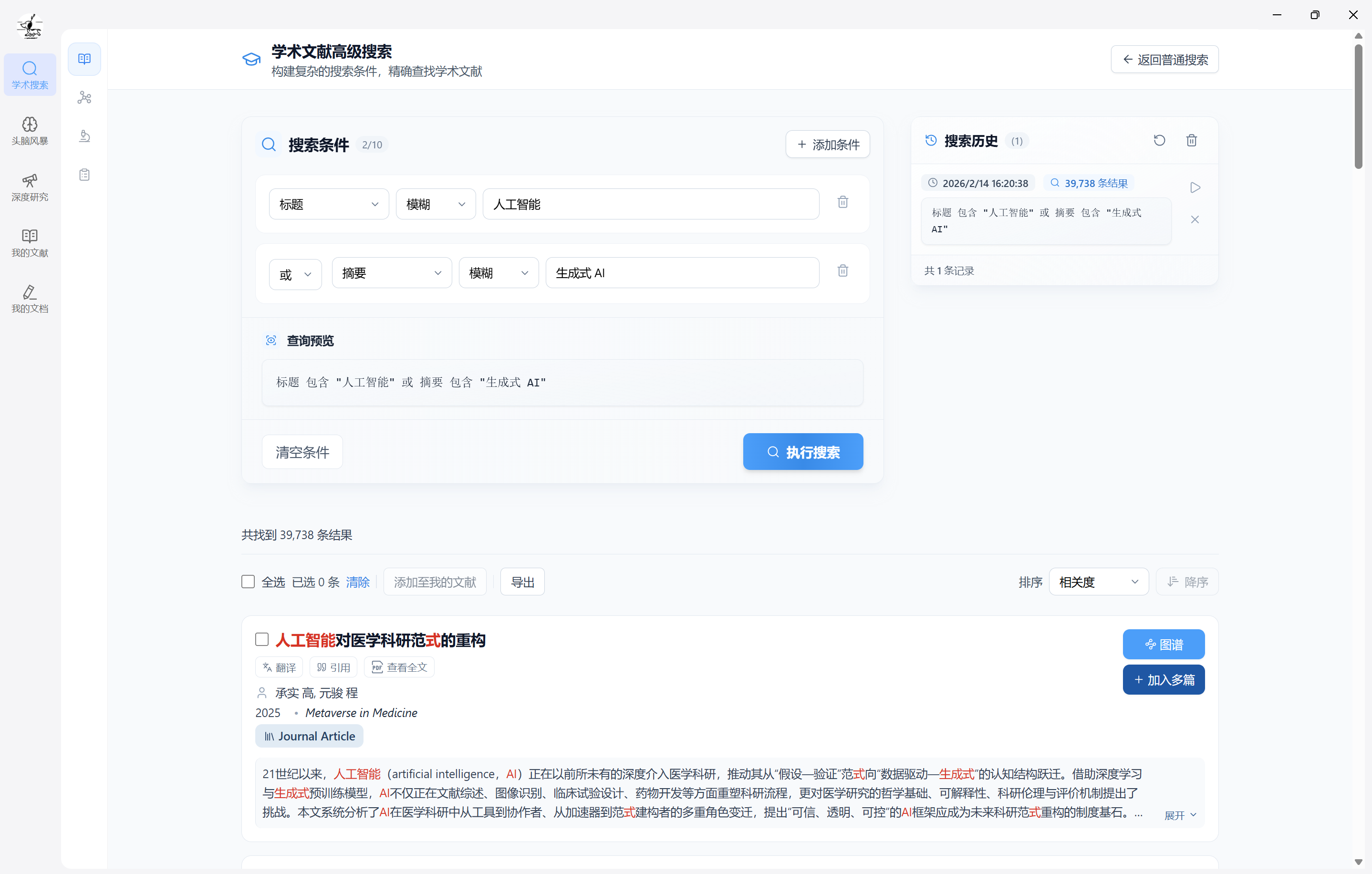Image resolution: width=1372 pixels, height=874 pixels.
Task: Delete the 生成式 AI abstract condition row
Action: click(842, 271)
